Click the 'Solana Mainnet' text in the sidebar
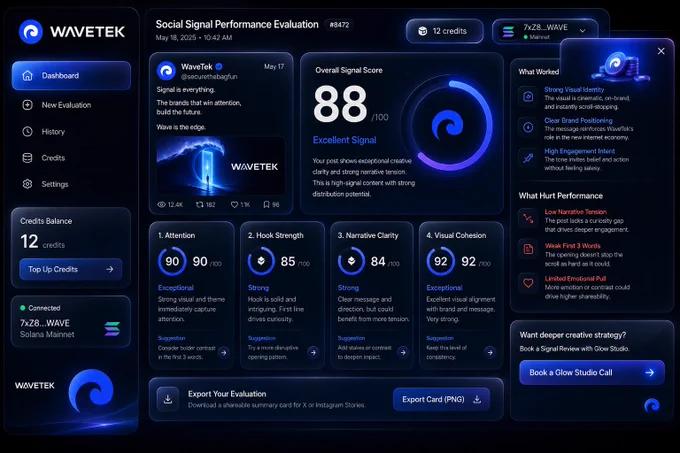The width and height of the screenshot is (680, 453). (x=47, y=334)
